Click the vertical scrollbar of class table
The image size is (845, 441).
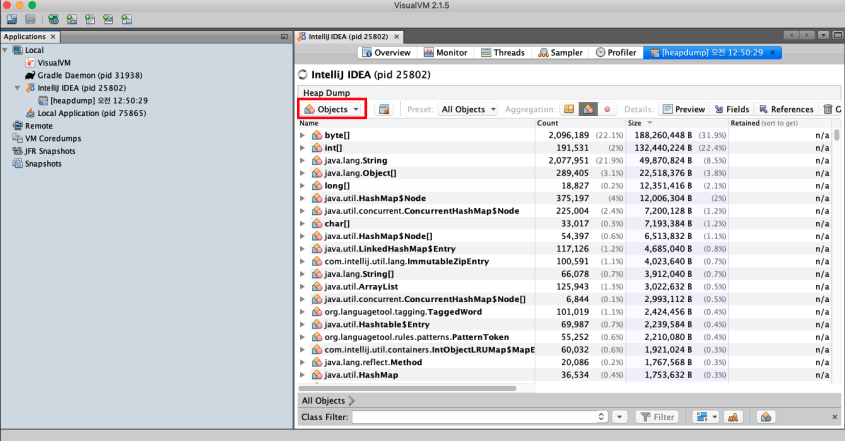pos(837,135)
